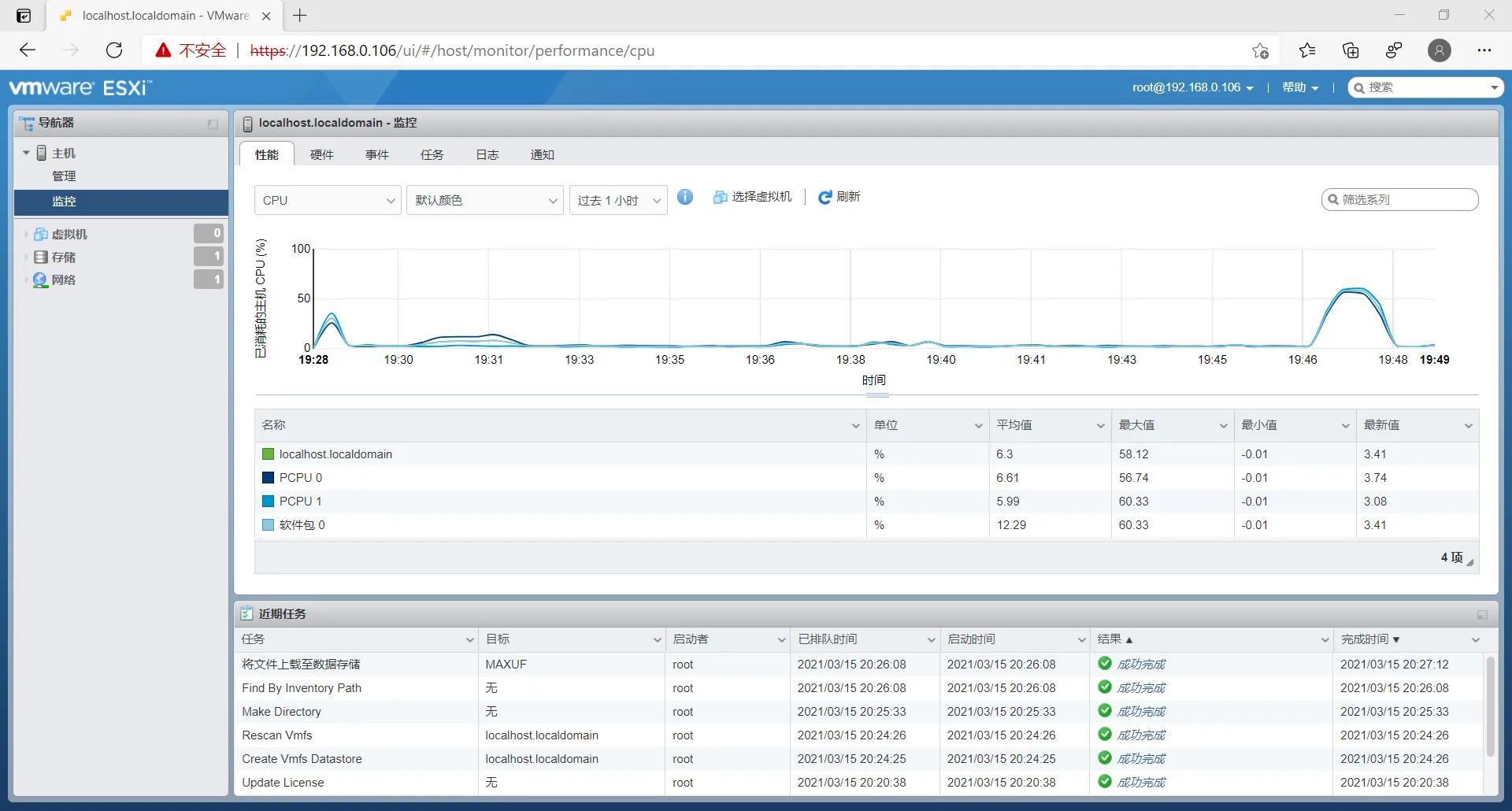Click the 刷新 refresh icon above the chart

click(x=825, y=197)
